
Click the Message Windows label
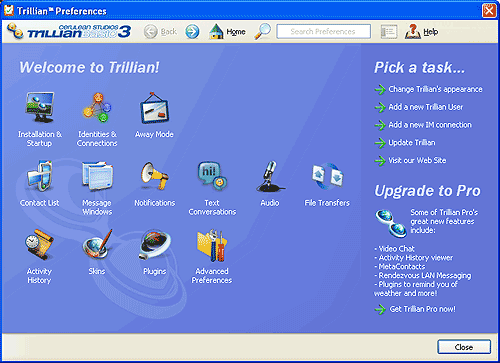(x=97, y=207)
